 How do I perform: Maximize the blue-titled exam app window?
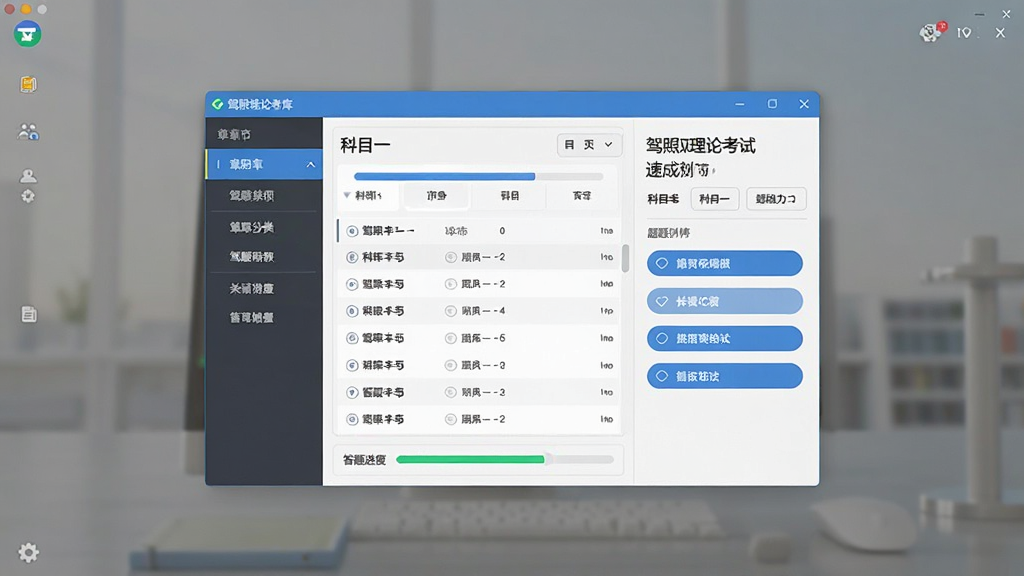772,104
